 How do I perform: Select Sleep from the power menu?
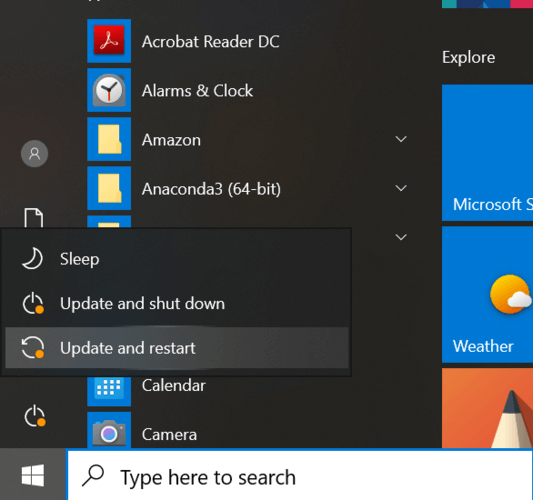pos(177,259)
